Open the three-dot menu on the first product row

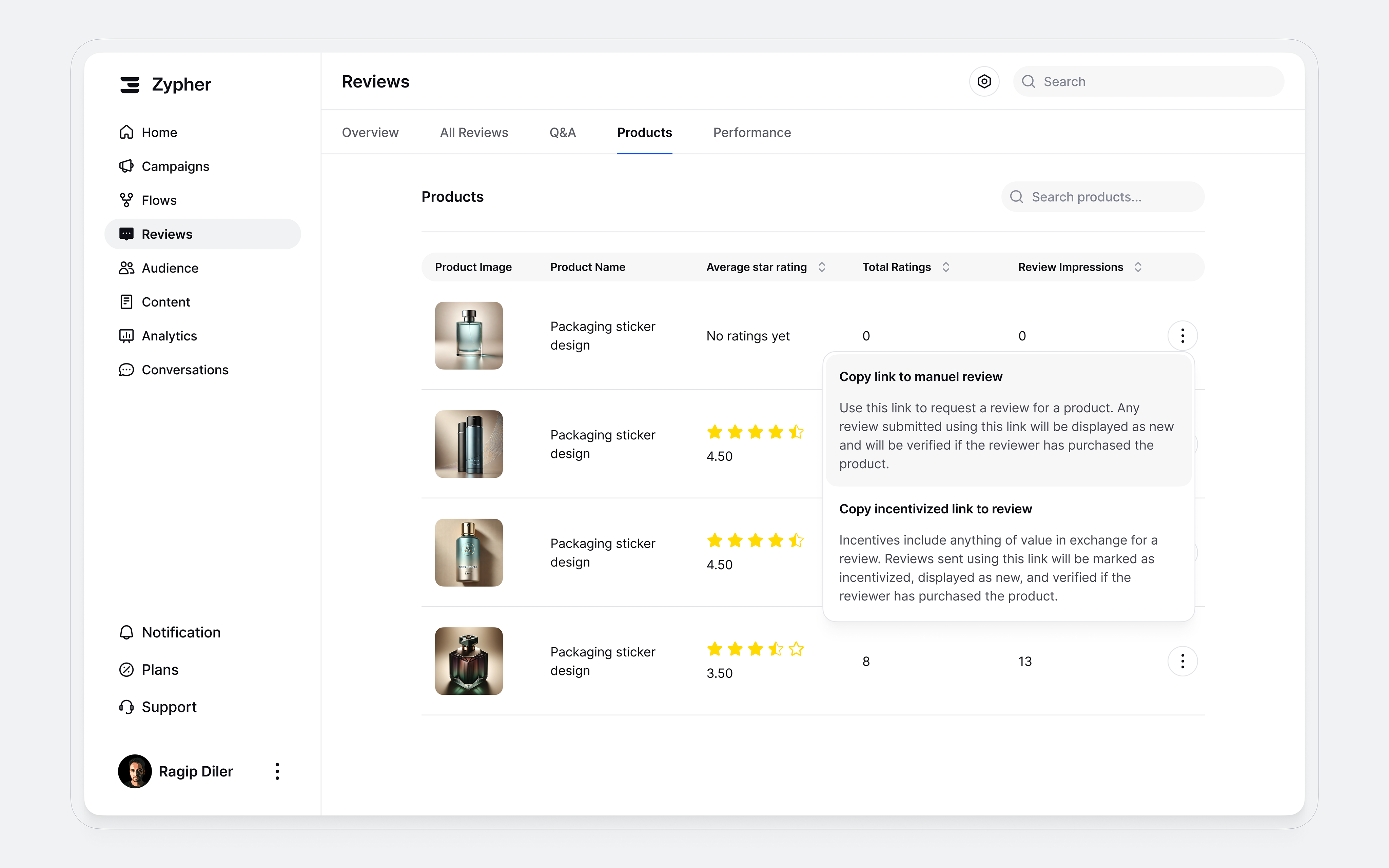click(1182, 335)
